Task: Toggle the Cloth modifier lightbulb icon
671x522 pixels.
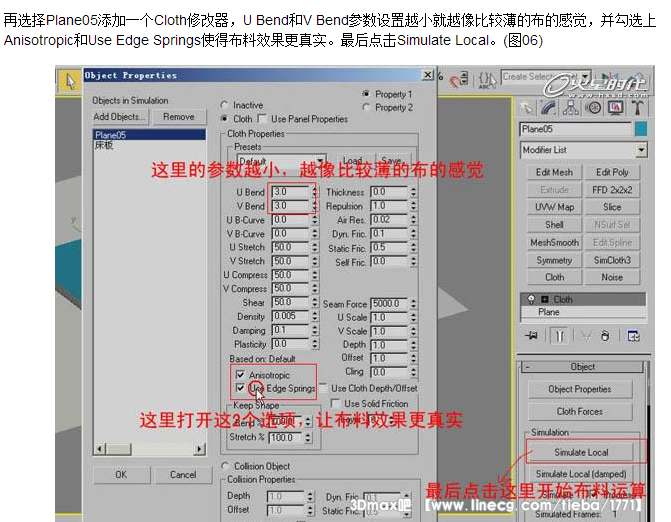Action: click(x=529, y=299)
